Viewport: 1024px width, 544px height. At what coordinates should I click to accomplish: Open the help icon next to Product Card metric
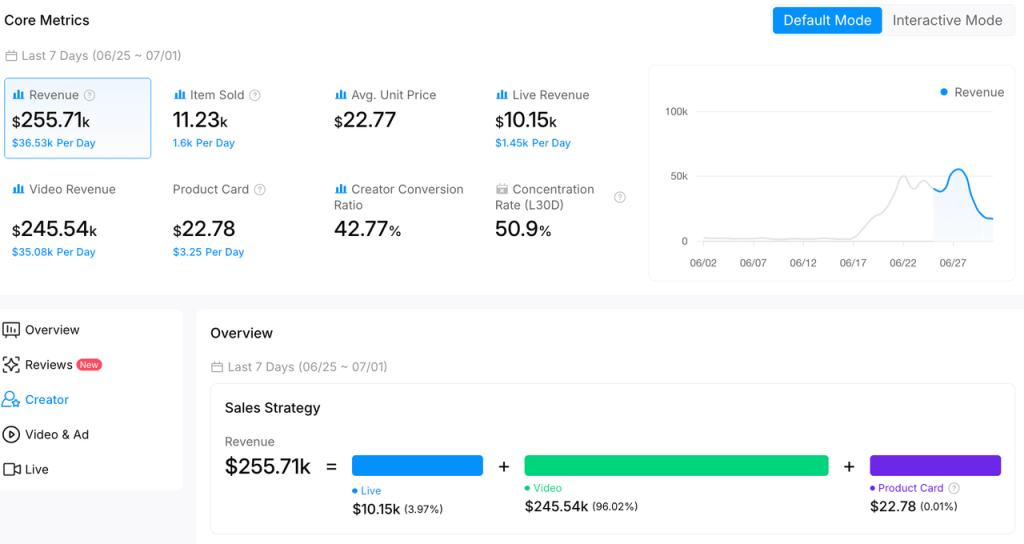[x=259, y=189]
